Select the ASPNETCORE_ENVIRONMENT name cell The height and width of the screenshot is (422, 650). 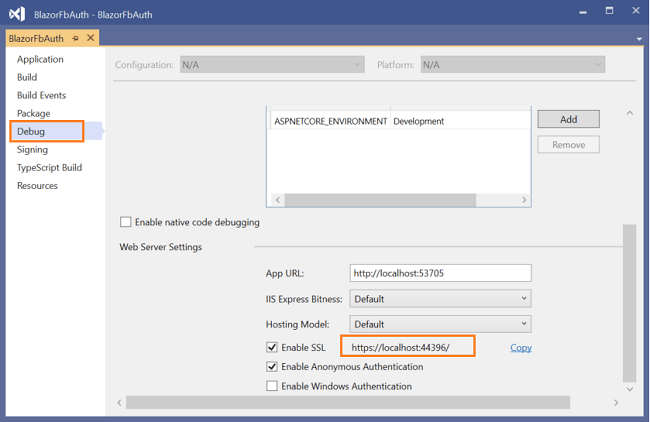point(330,121)
